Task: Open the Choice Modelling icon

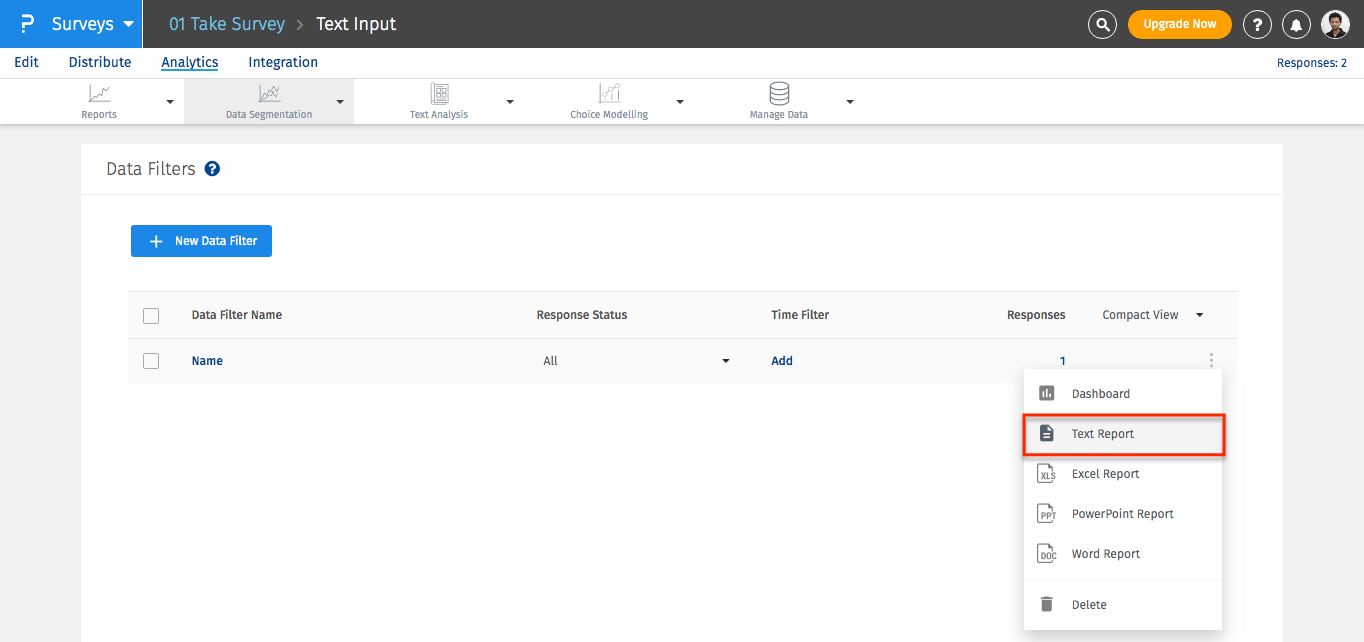Action: click(x=609, y=94)
